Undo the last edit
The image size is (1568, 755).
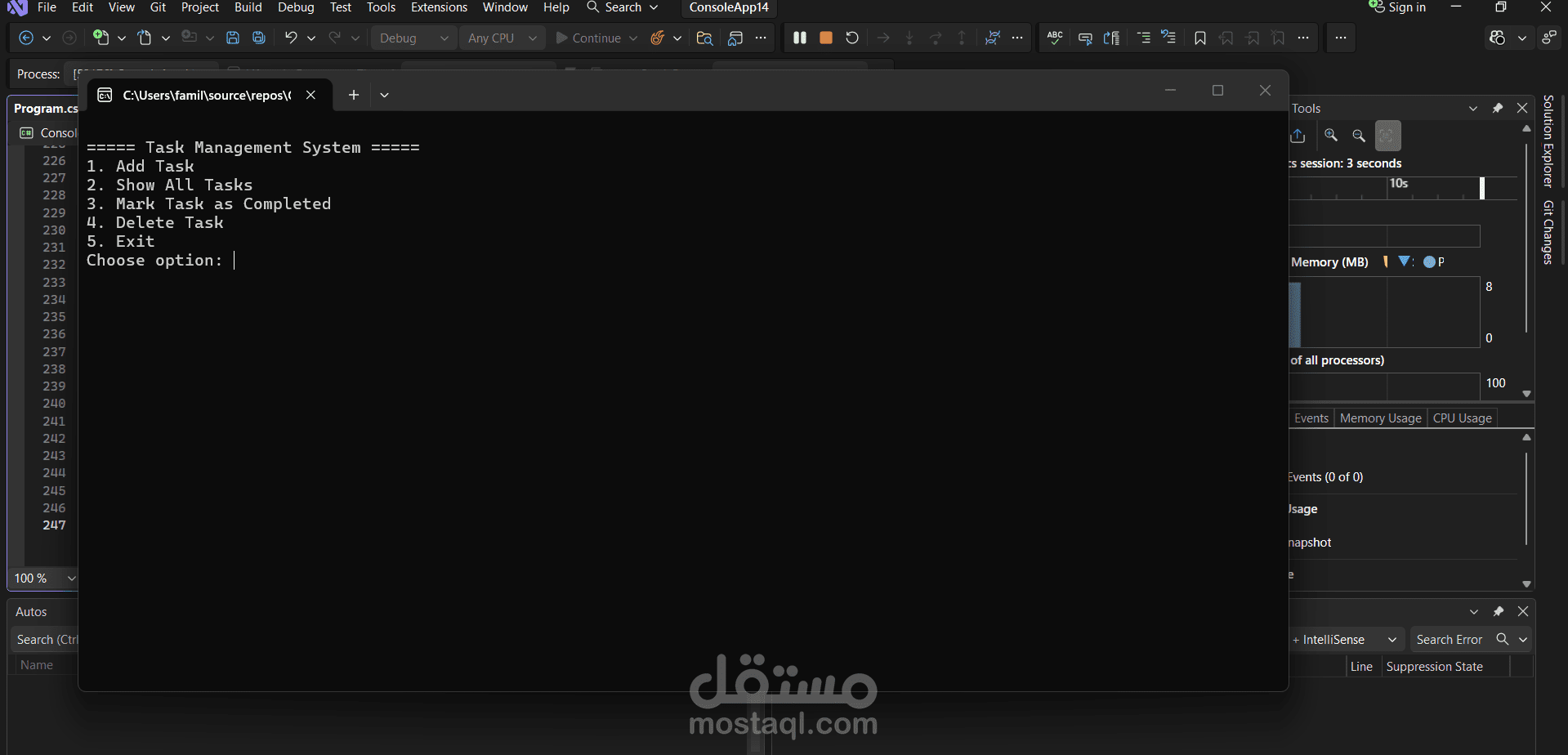click(x=291, y=38)
